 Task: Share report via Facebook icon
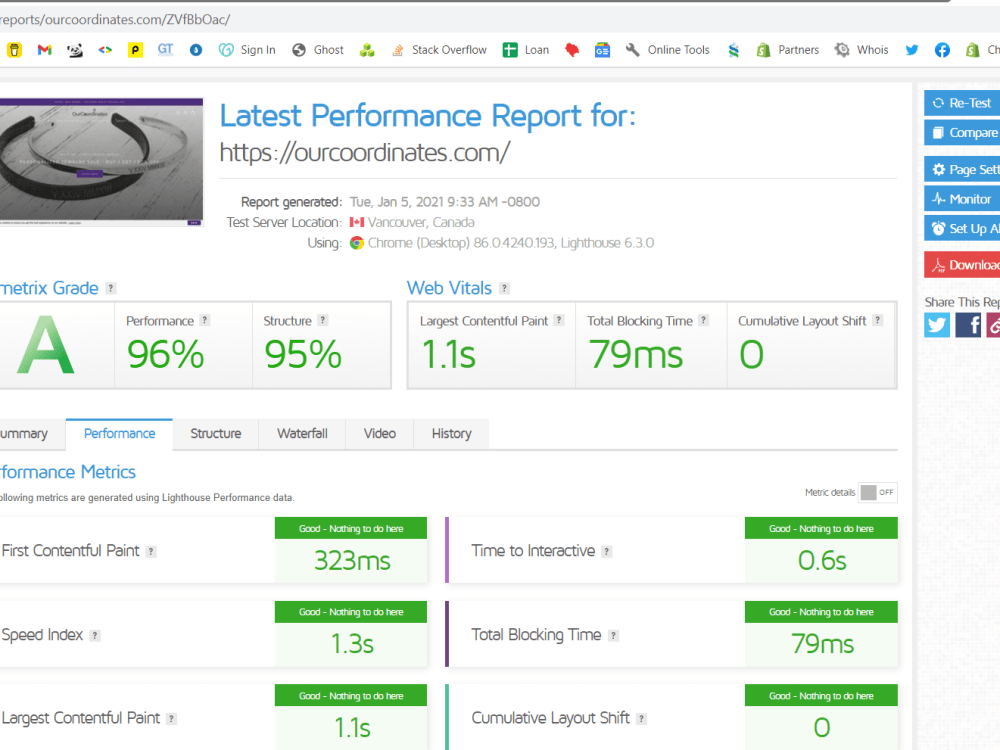[967, 325]
